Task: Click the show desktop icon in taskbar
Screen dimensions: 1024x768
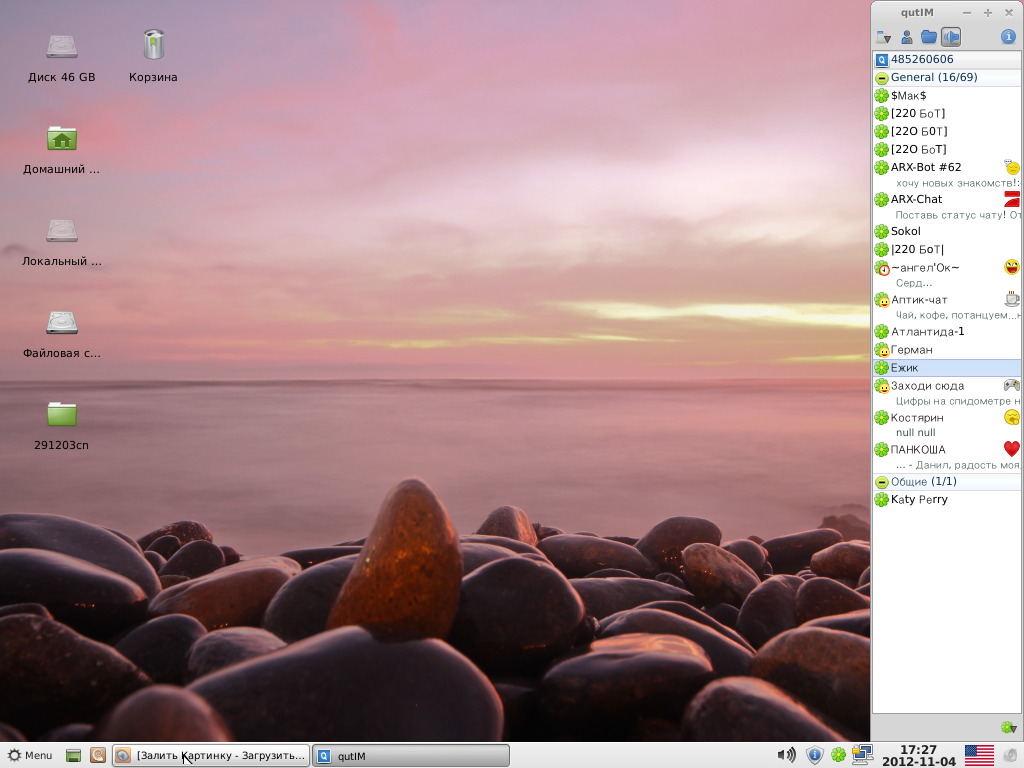Action: coord(74,756)
